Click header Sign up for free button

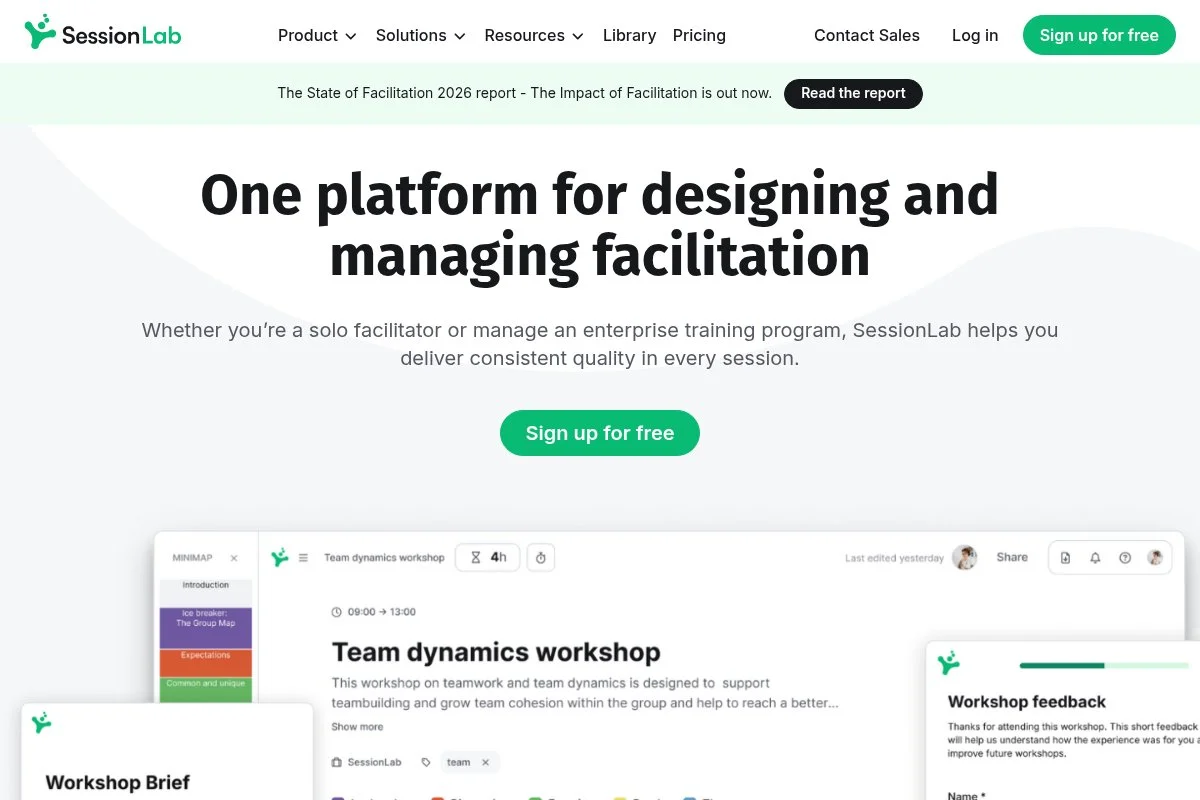[x=1099, y=35]
